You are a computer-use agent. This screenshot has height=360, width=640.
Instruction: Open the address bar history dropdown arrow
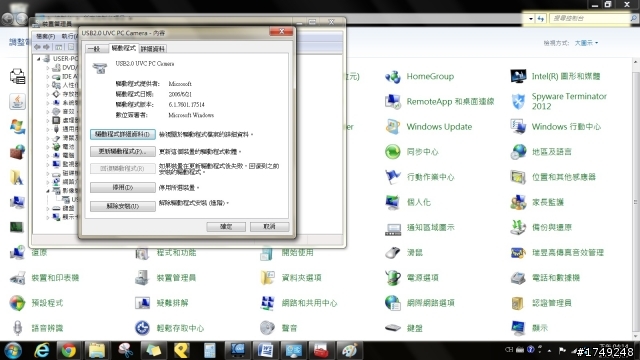[531, 19]
